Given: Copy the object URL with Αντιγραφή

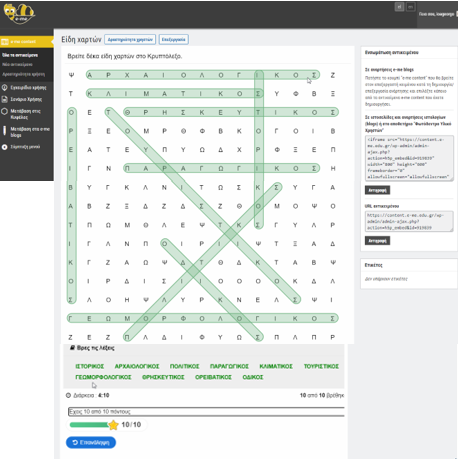Looking at the screenshot, I should tap(377, 240).
